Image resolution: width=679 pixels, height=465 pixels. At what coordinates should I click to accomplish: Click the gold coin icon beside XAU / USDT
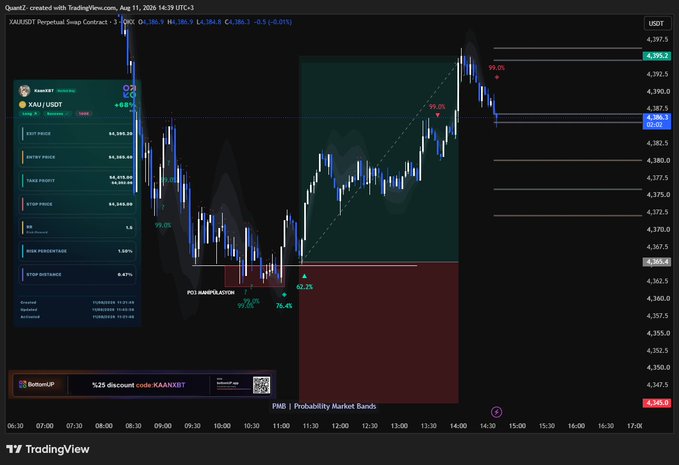pos(23,104)
